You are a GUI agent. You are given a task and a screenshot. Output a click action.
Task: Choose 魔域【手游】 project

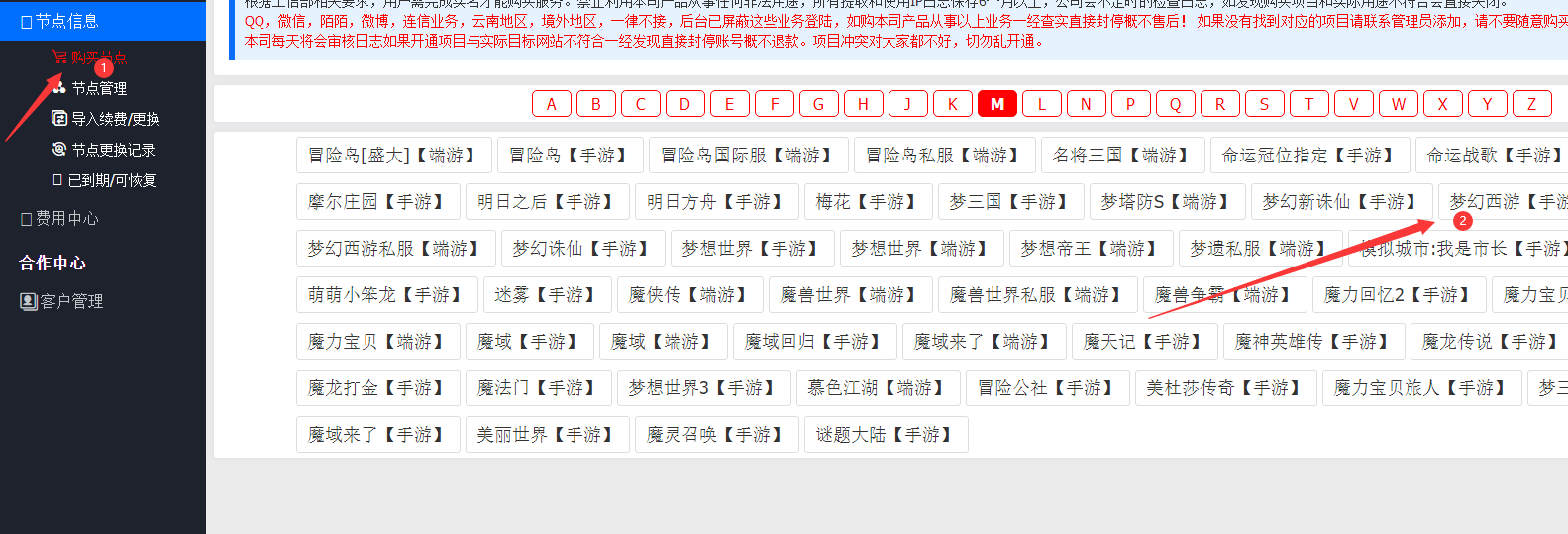530,342
